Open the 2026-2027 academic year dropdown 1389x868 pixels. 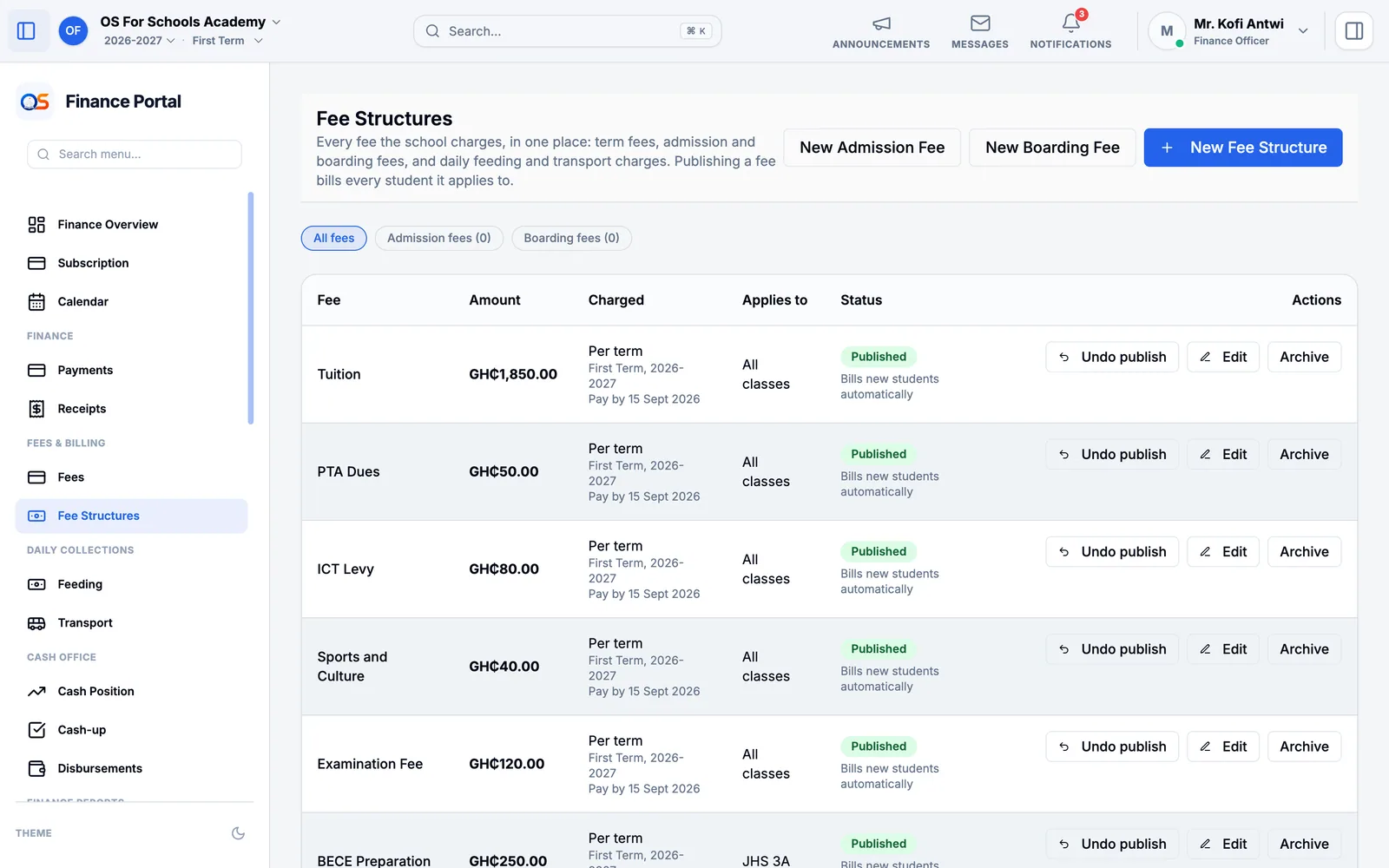[x=139, y=41]
